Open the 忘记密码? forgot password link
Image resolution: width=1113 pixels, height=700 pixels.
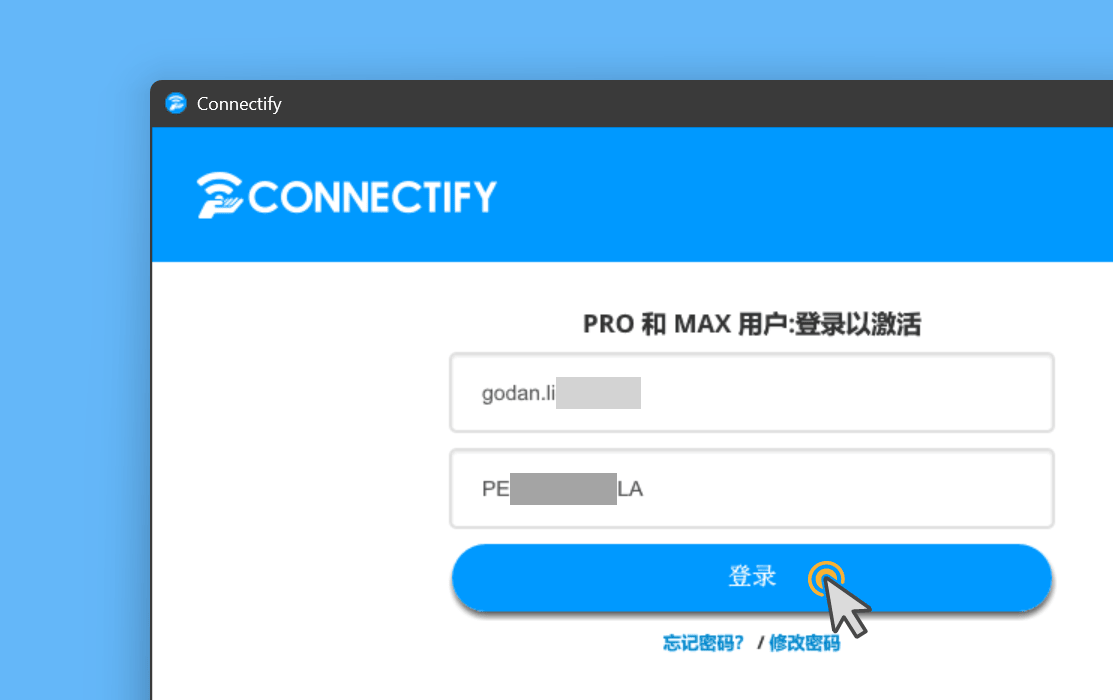703,643
